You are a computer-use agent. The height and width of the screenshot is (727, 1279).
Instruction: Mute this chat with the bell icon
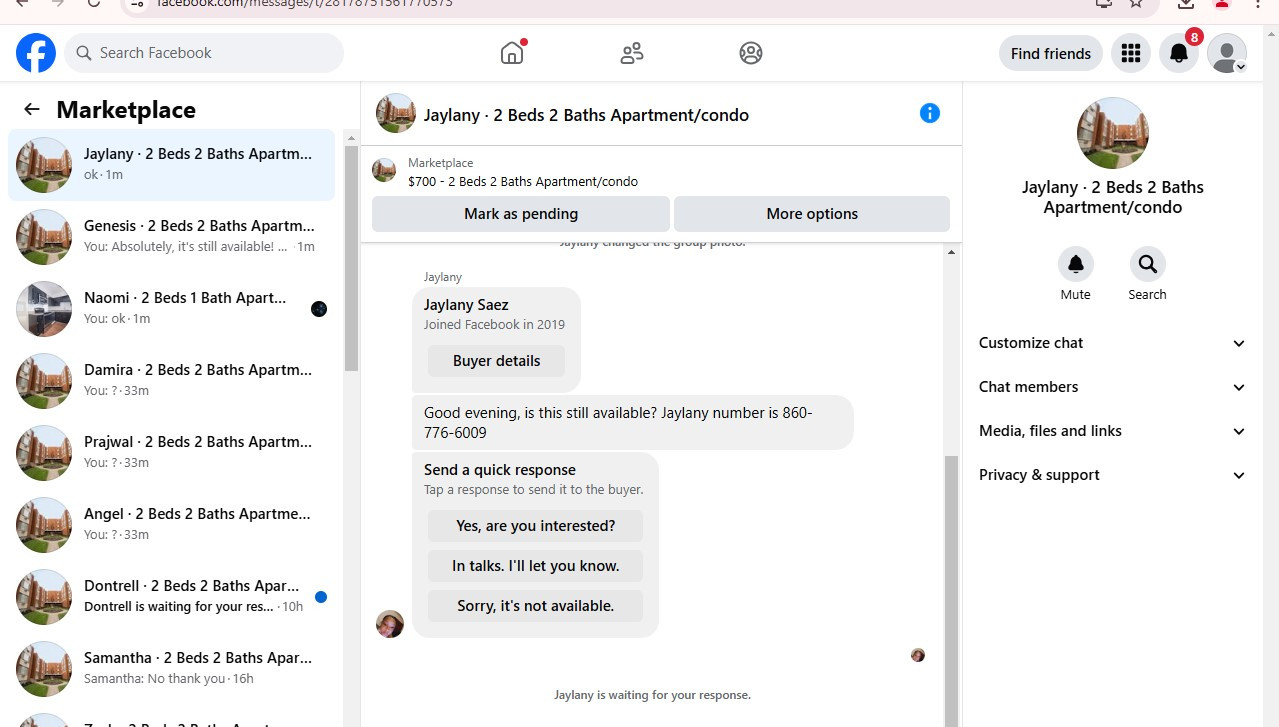click(1076, 264)
